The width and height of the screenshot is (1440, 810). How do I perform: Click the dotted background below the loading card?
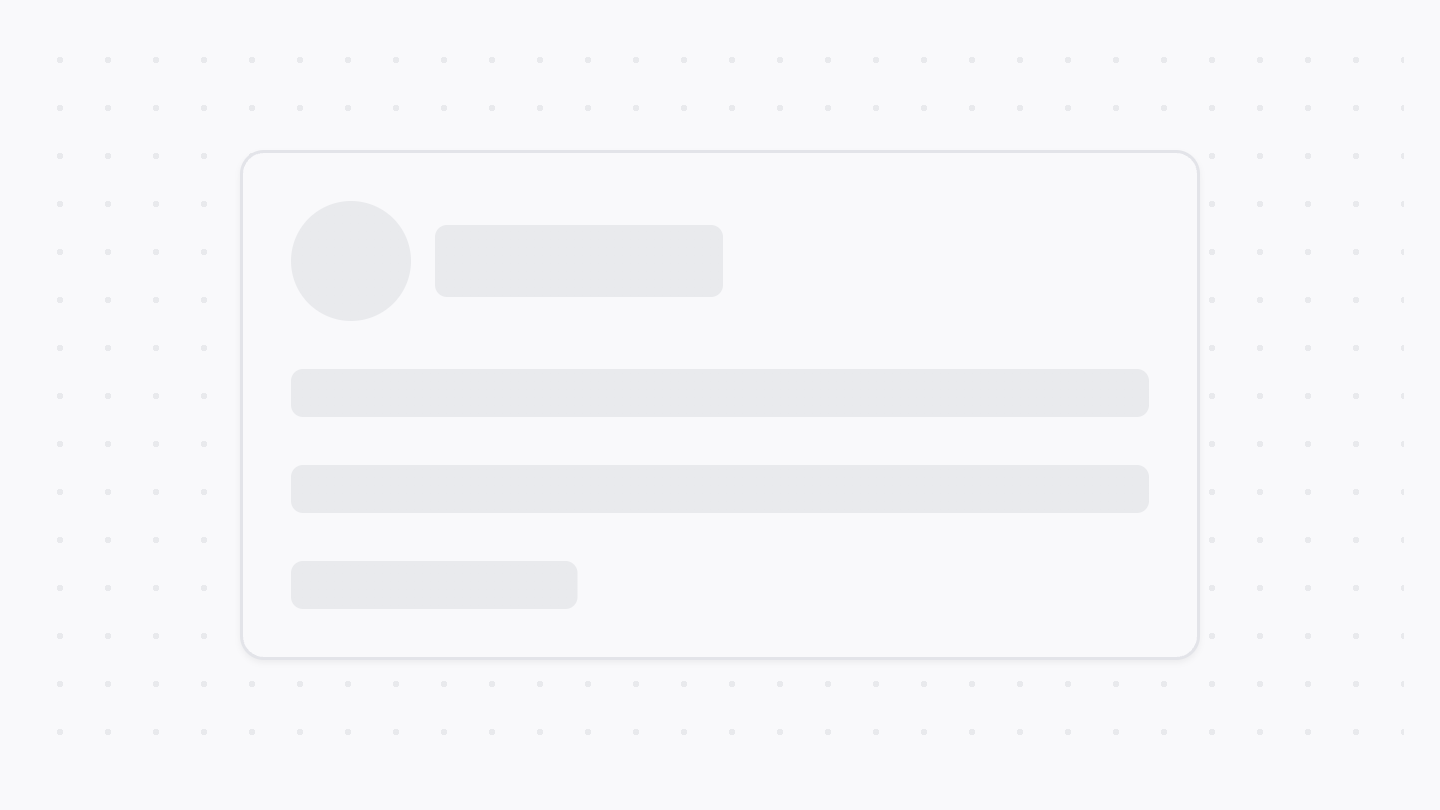coord(720,708)
